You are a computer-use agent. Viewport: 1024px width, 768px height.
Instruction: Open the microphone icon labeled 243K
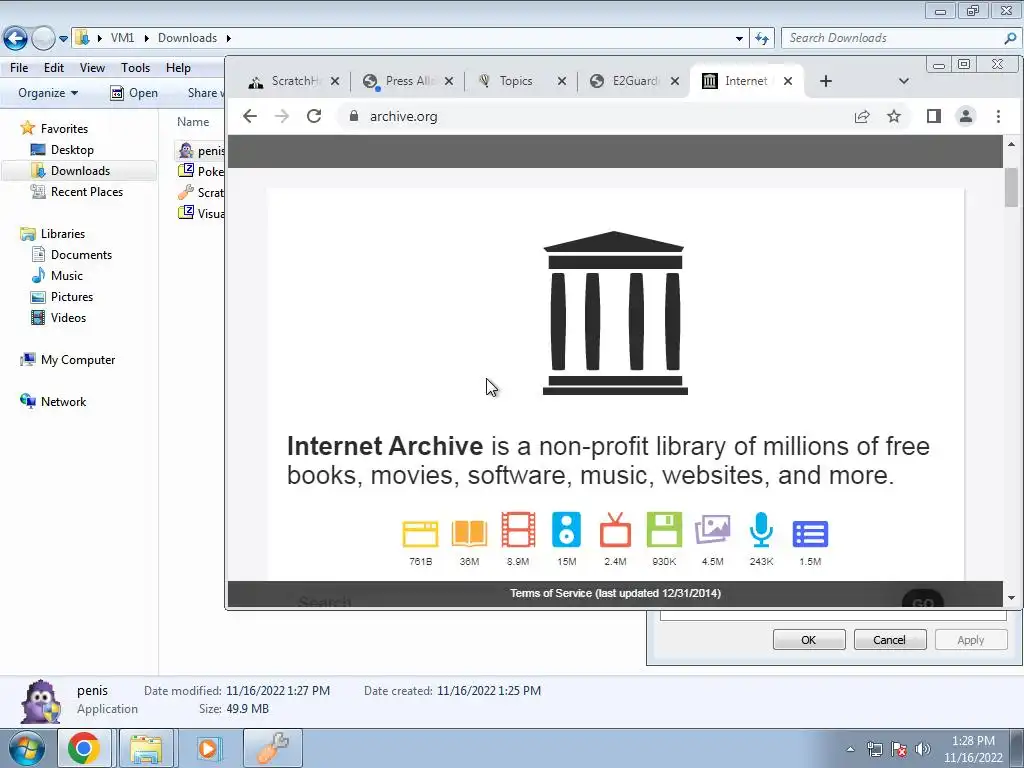coord(761,530)
